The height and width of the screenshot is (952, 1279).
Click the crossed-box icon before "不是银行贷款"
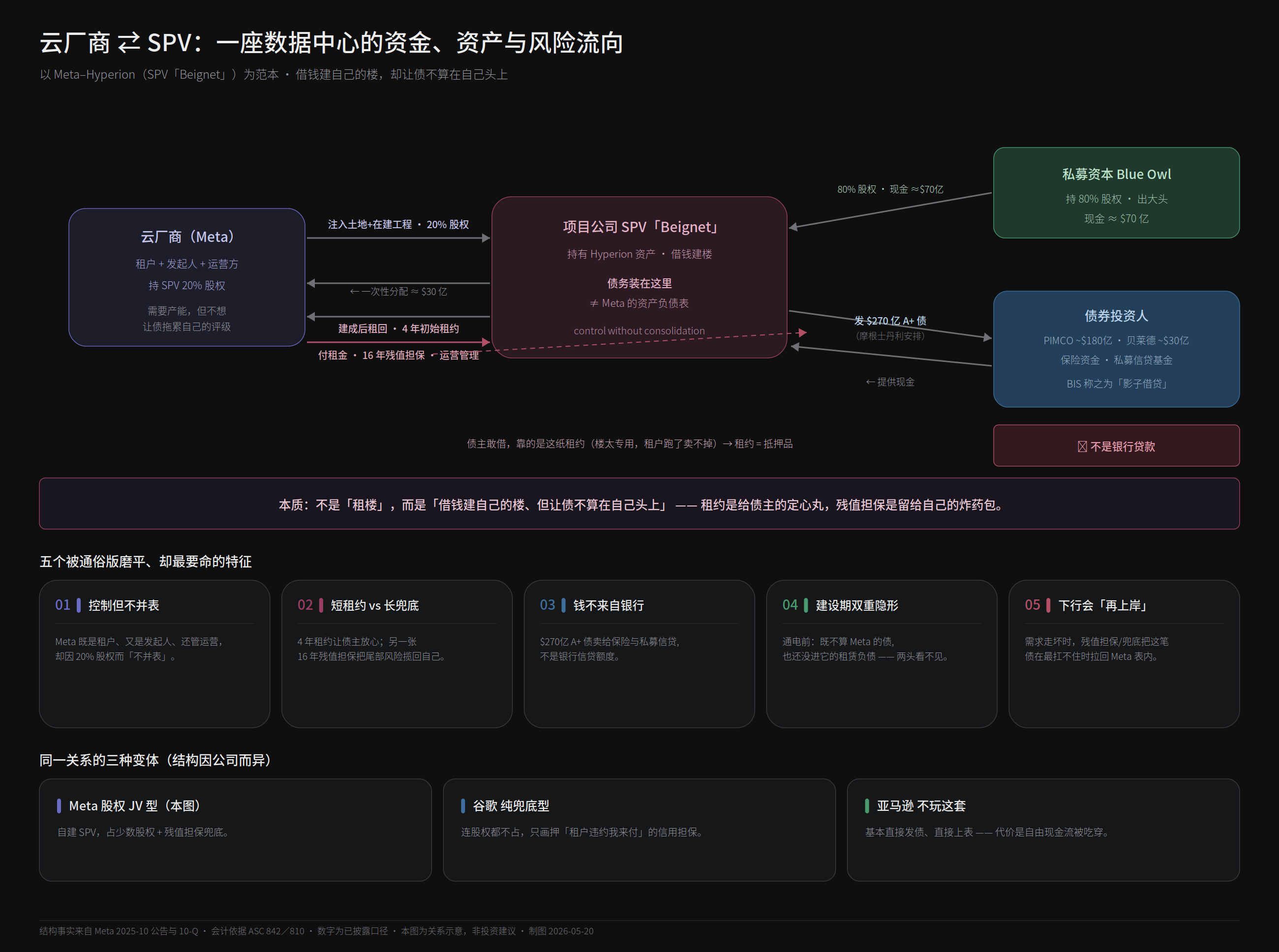(x=1082, y=446)
